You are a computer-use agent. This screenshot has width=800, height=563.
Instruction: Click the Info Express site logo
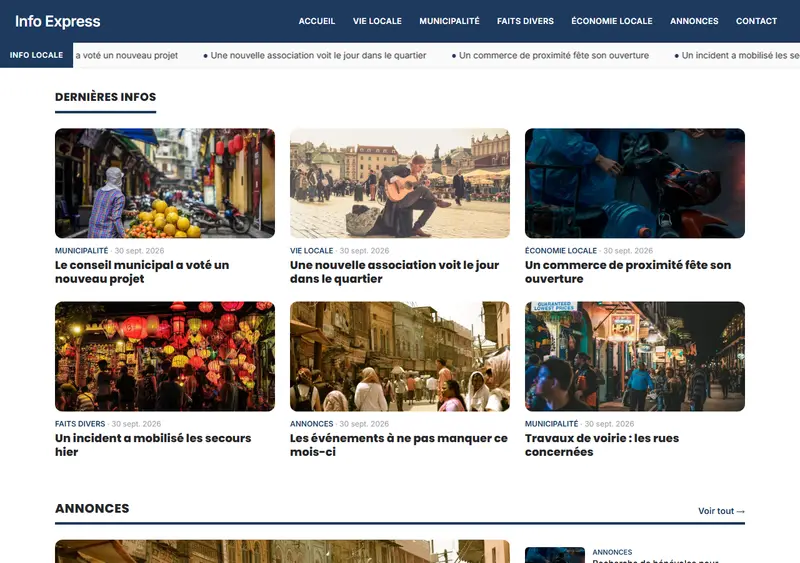[58, 21]
